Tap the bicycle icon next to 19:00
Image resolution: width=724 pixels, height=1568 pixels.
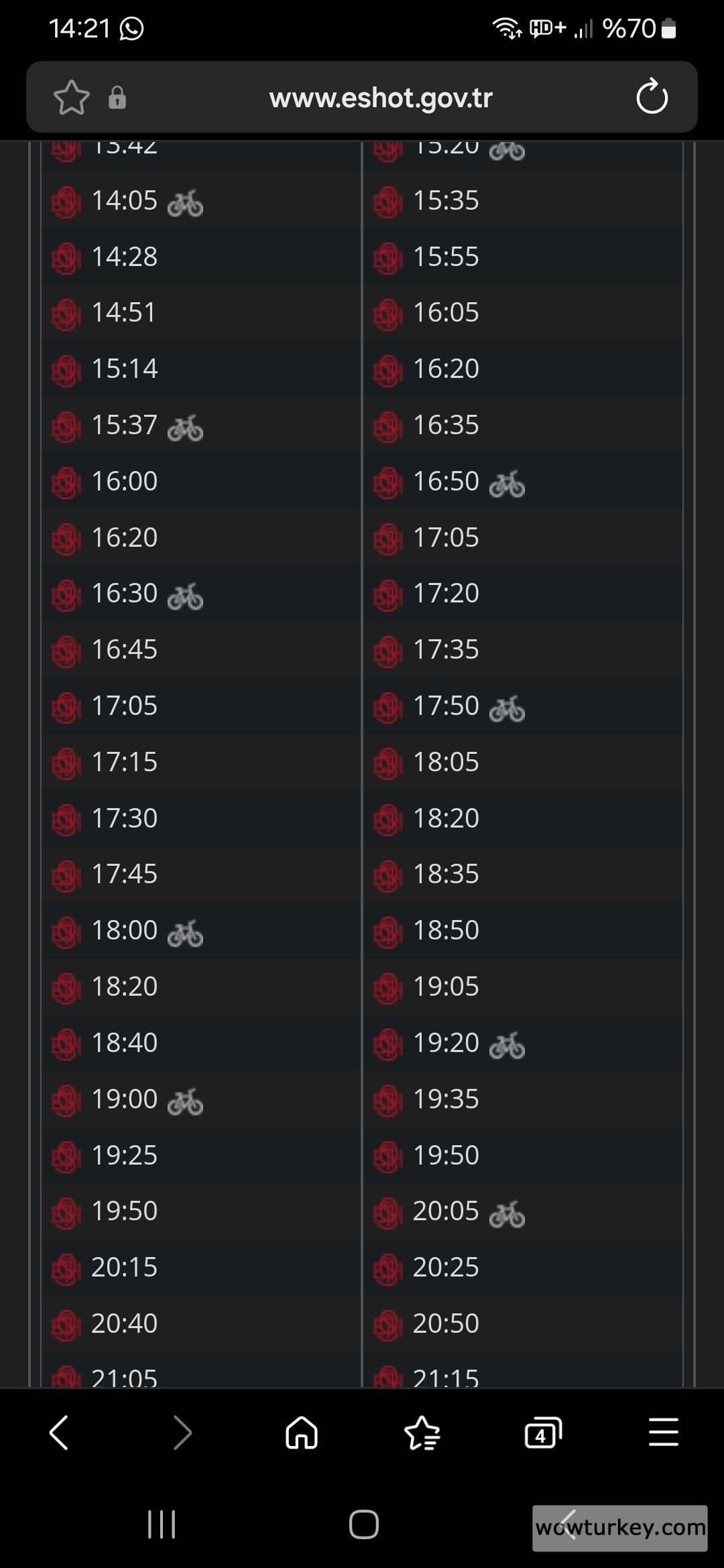pos(186,1102)
